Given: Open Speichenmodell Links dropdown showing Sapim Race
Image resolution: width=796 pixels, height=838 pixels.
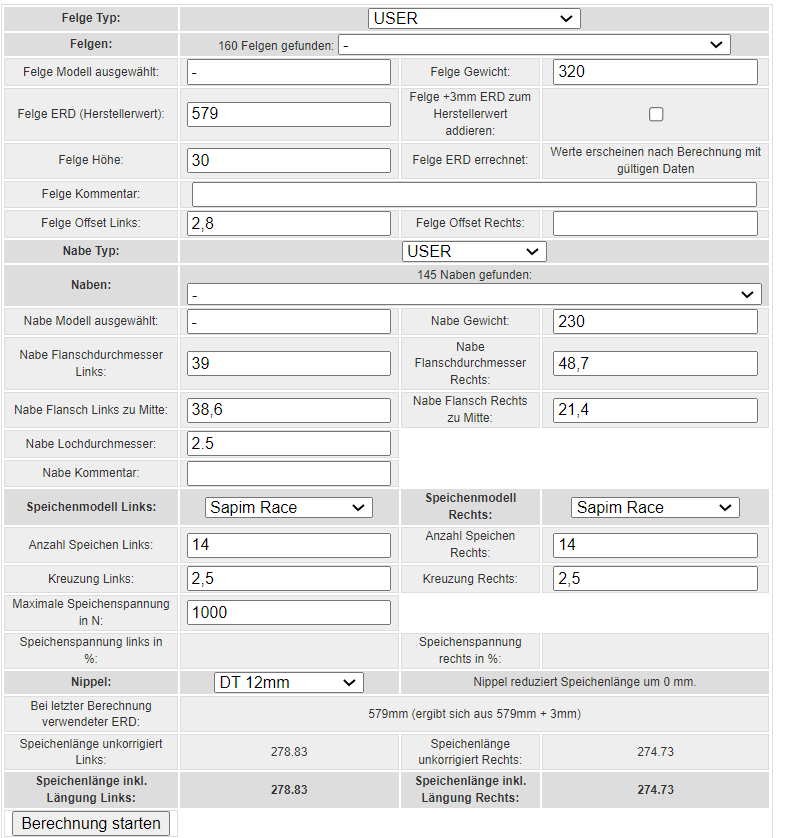Looking at the screenshot, I should (x=289, y=507).
